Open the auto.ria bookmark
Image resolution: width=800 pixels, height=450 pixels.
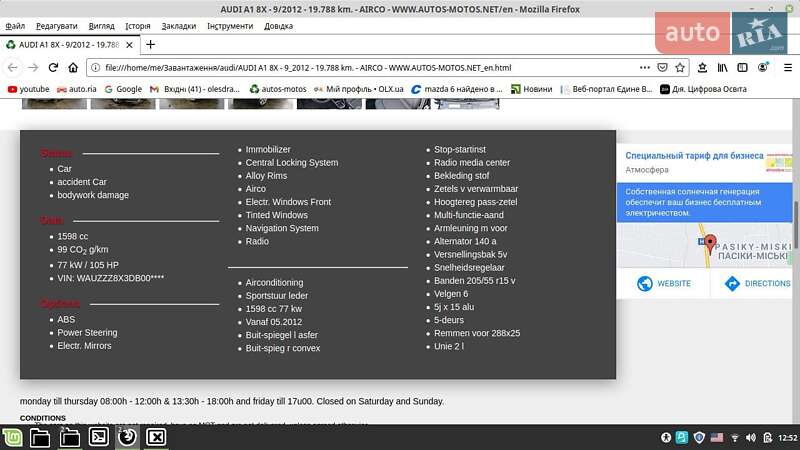click(76, 89)
